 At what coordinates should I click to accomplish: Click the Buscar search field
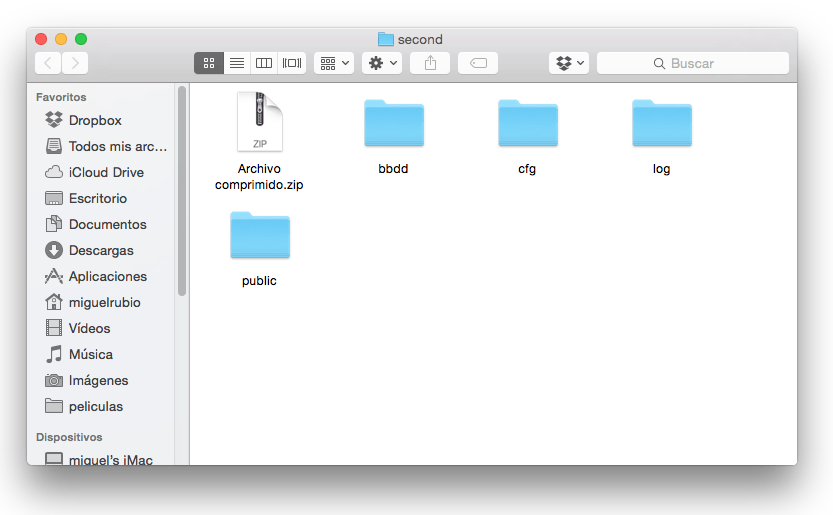click(x=693, y=63)
